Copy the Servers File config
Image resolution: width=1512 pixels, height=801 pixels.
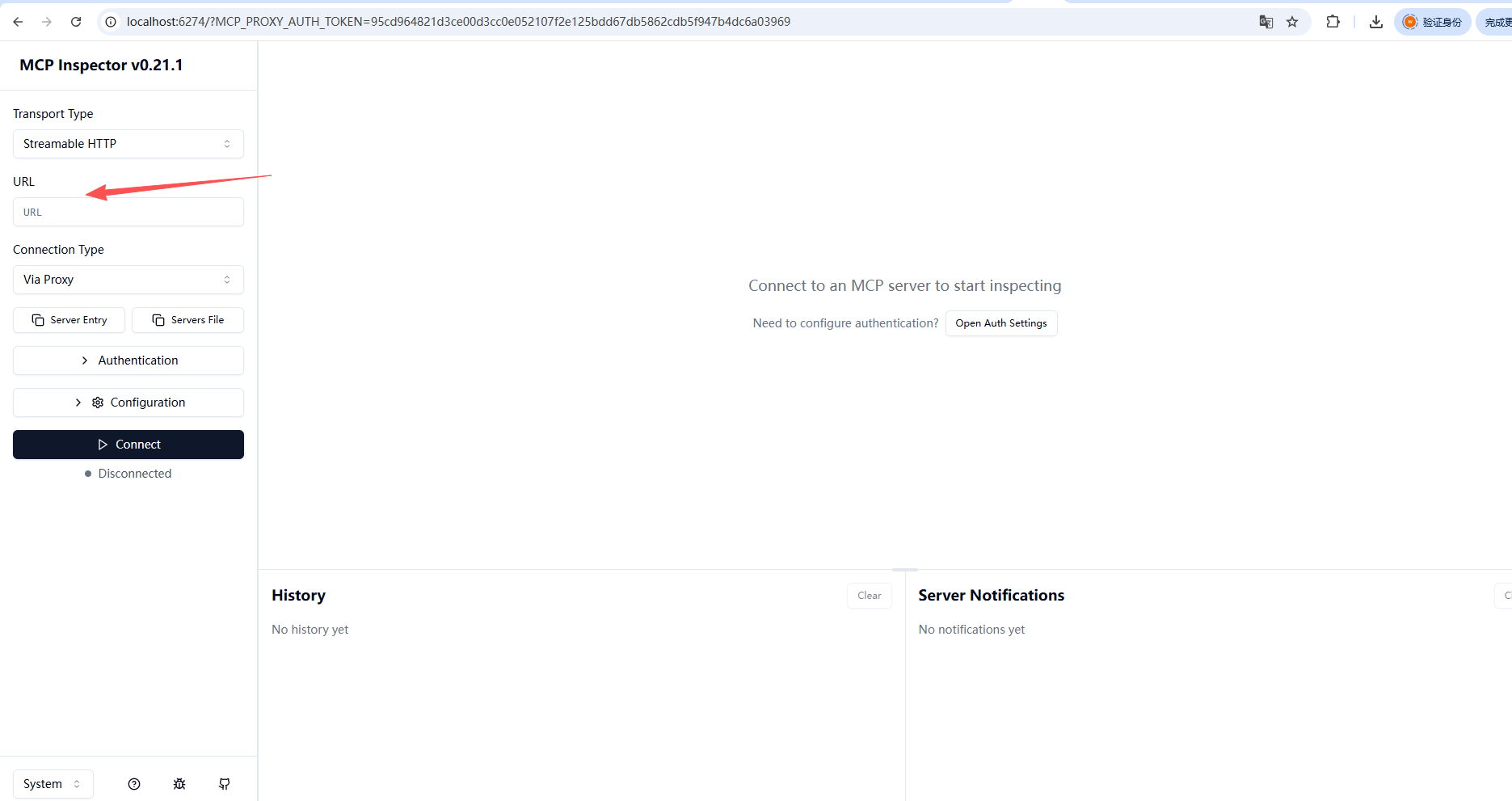pos(187,320)
